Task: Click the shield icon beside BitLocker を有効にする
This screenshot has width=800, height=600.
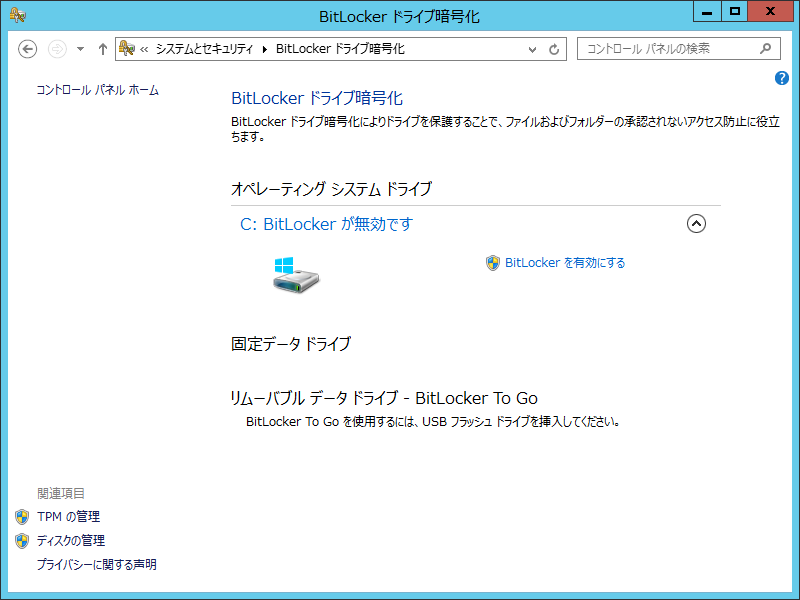Action: coord(493,263)
